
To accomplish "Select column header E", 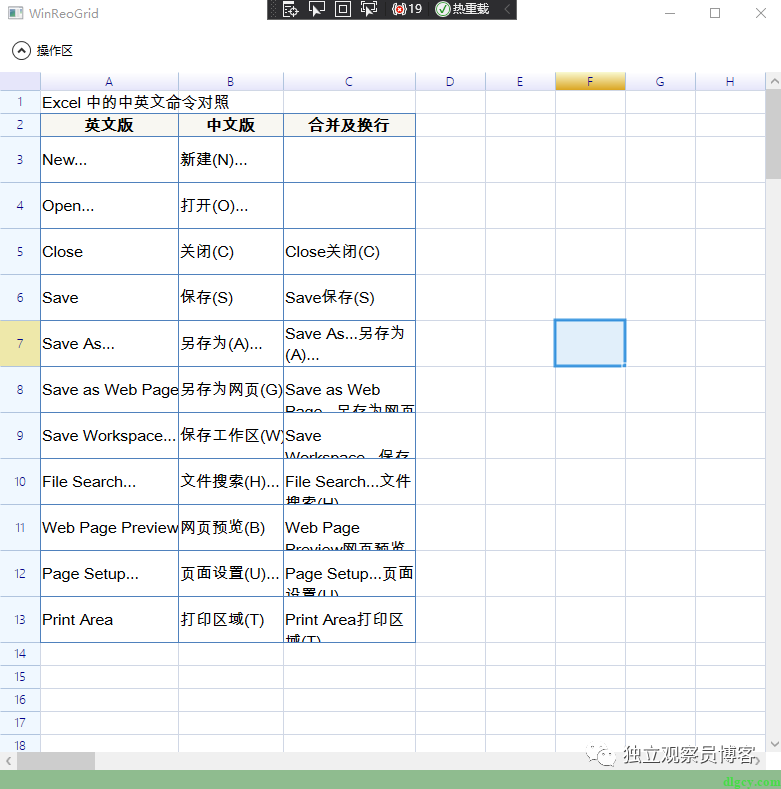I will (520, 82).
